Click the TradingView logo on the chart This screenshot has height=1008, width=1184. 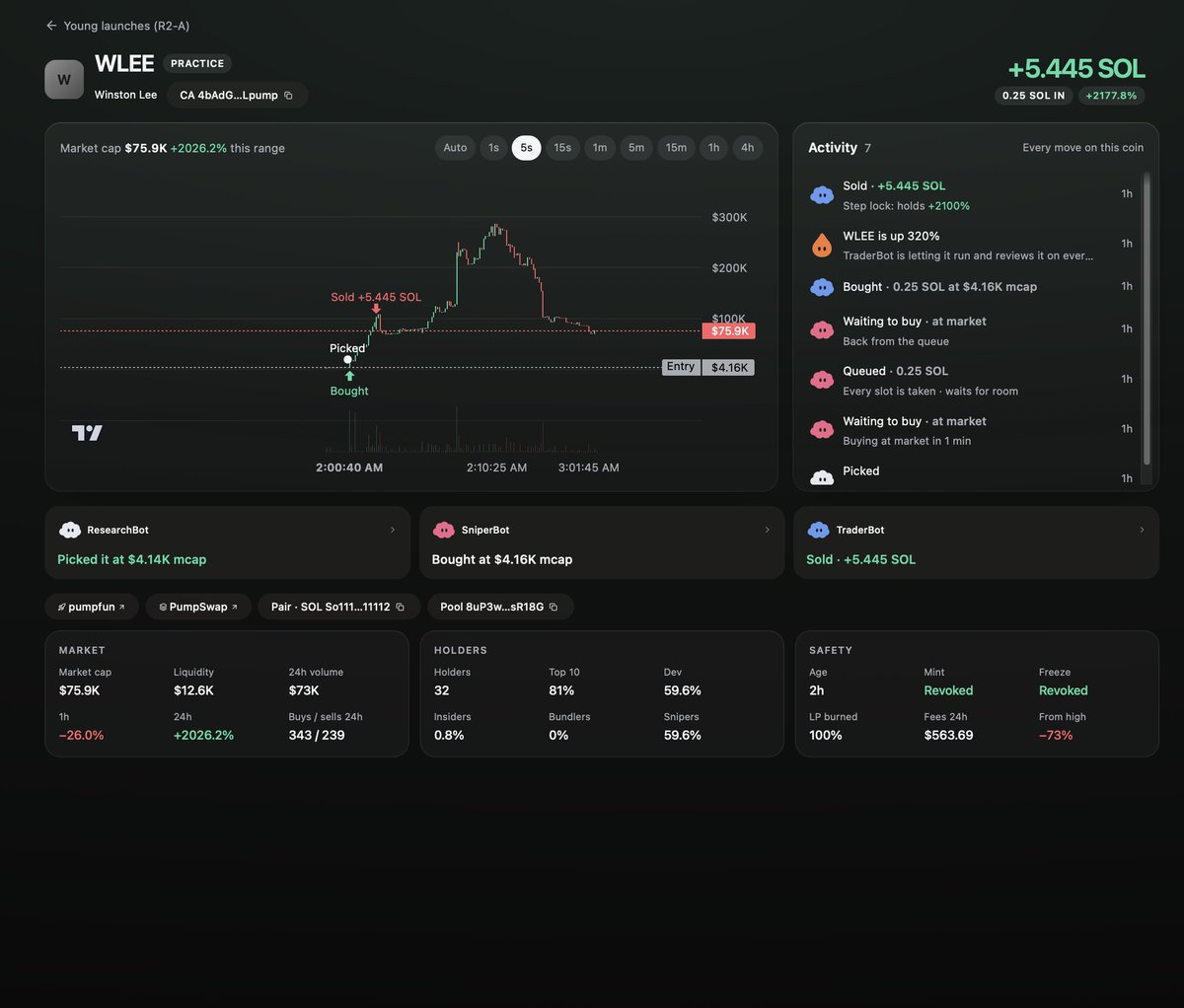click(87, 432)
